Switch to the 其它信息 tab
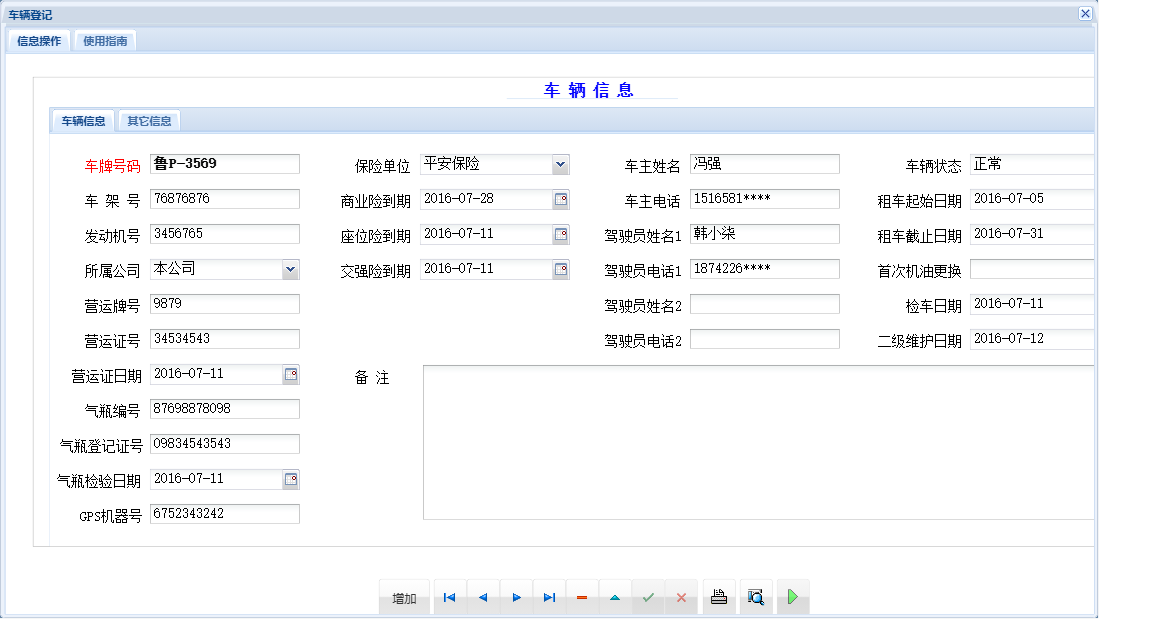 pos(148,120)
